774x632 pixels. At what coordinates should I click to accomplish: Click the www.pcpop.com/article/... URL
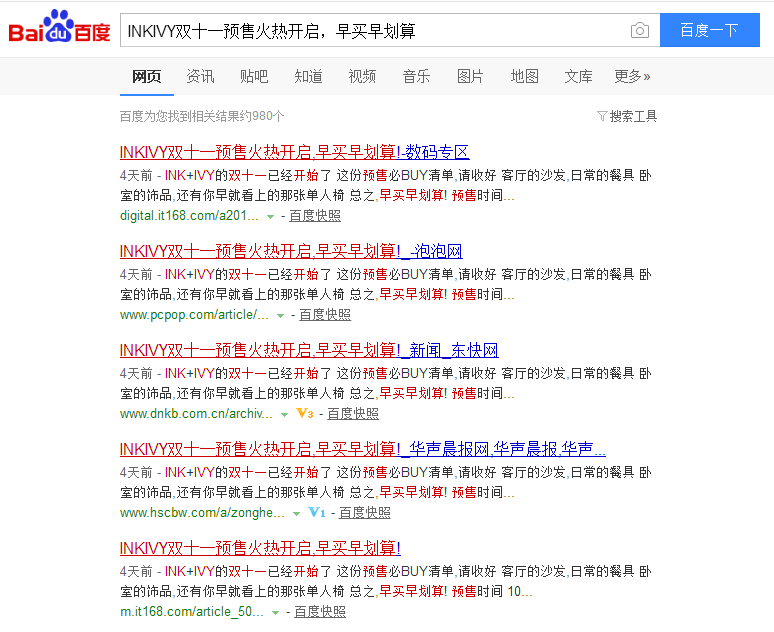point(194,315)
